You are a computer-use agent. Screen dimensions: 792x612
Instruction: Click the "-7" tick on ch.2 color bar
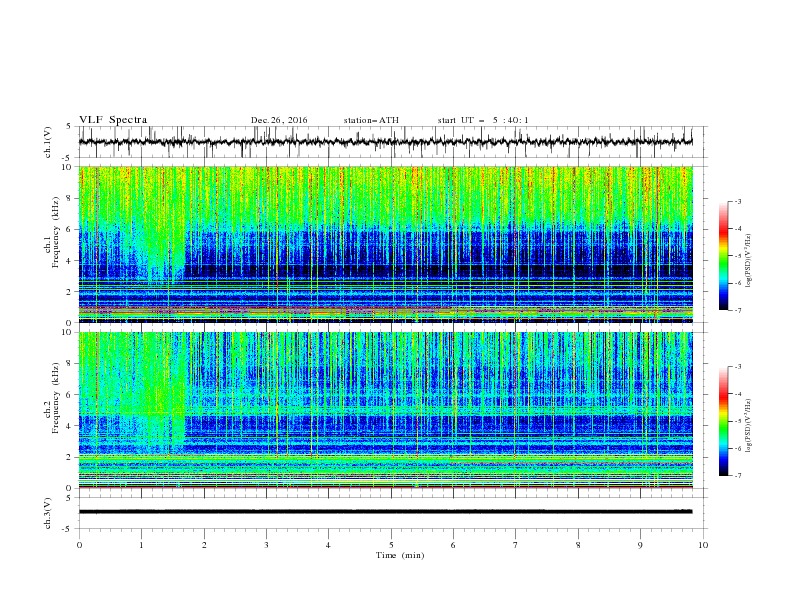coord(737,476)
